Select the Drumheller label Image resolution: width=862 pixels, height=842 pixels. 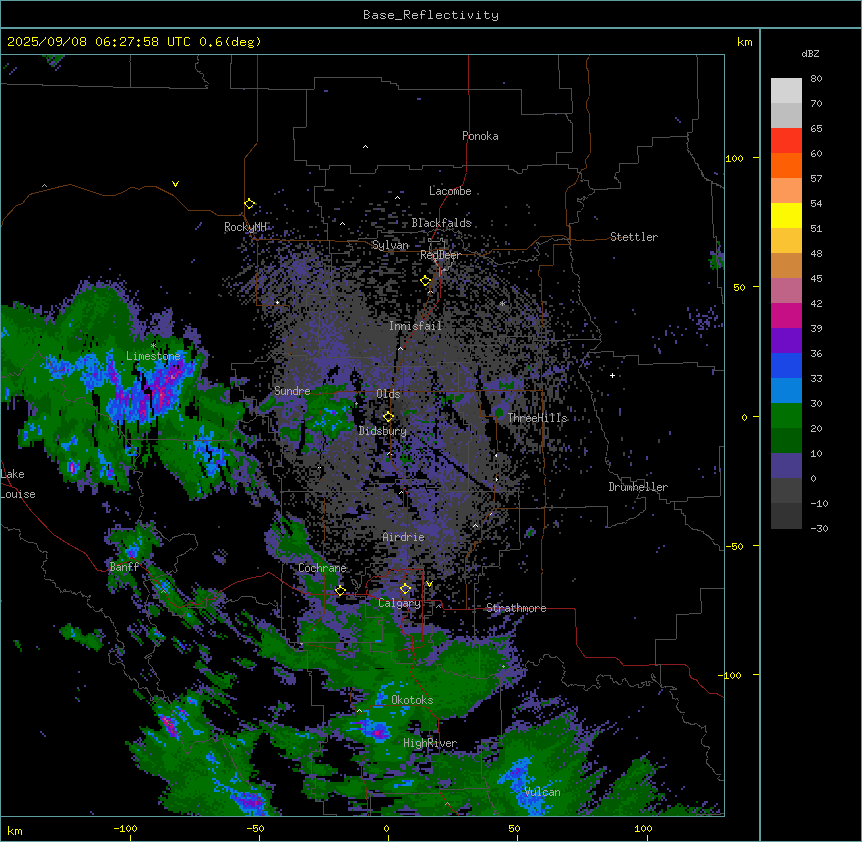[638, 487]
